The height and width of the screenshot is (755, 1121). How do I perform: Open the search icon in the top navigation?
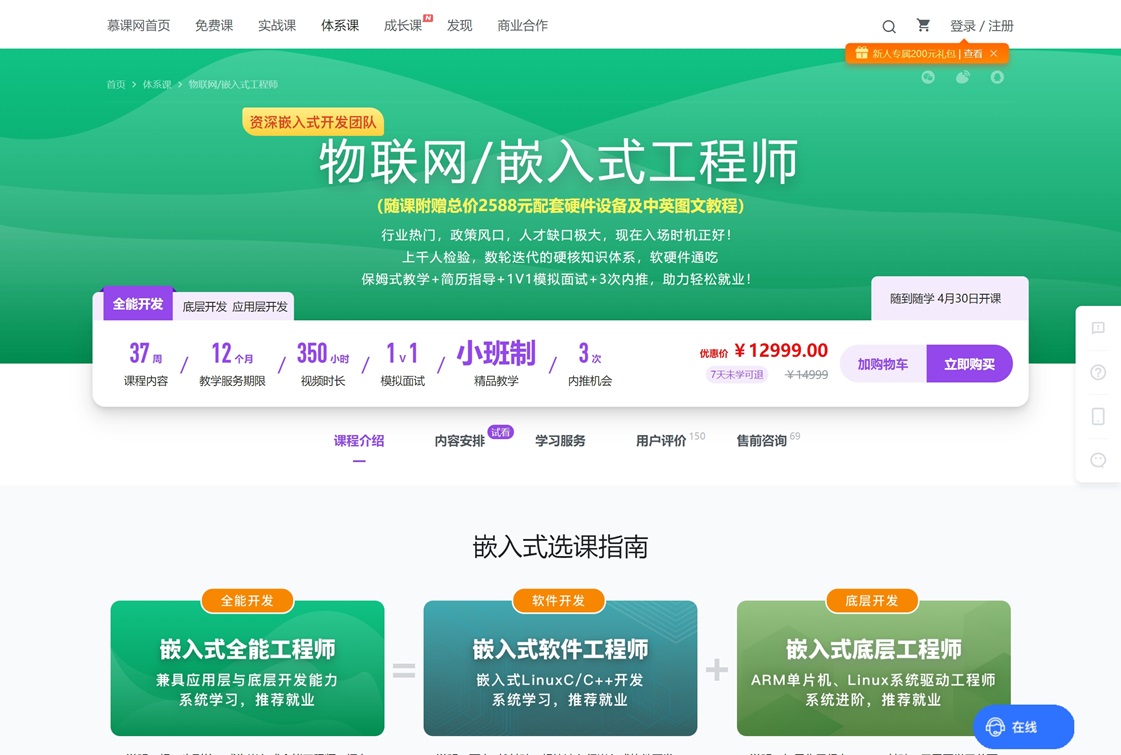click(x=888, y=25)
